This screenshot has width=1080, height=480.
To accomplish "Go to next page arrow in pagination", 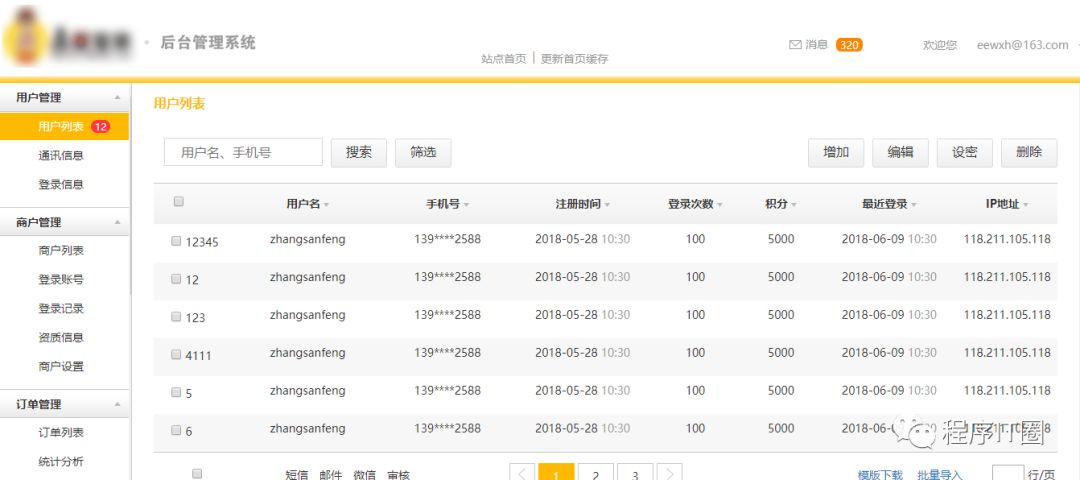I will [x=669, y=474].
